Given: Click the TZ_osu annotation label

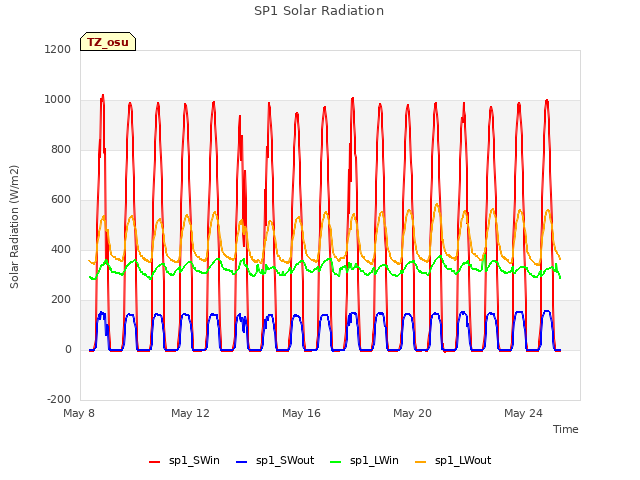Looking at the screenshot, I should coord(108,42).
